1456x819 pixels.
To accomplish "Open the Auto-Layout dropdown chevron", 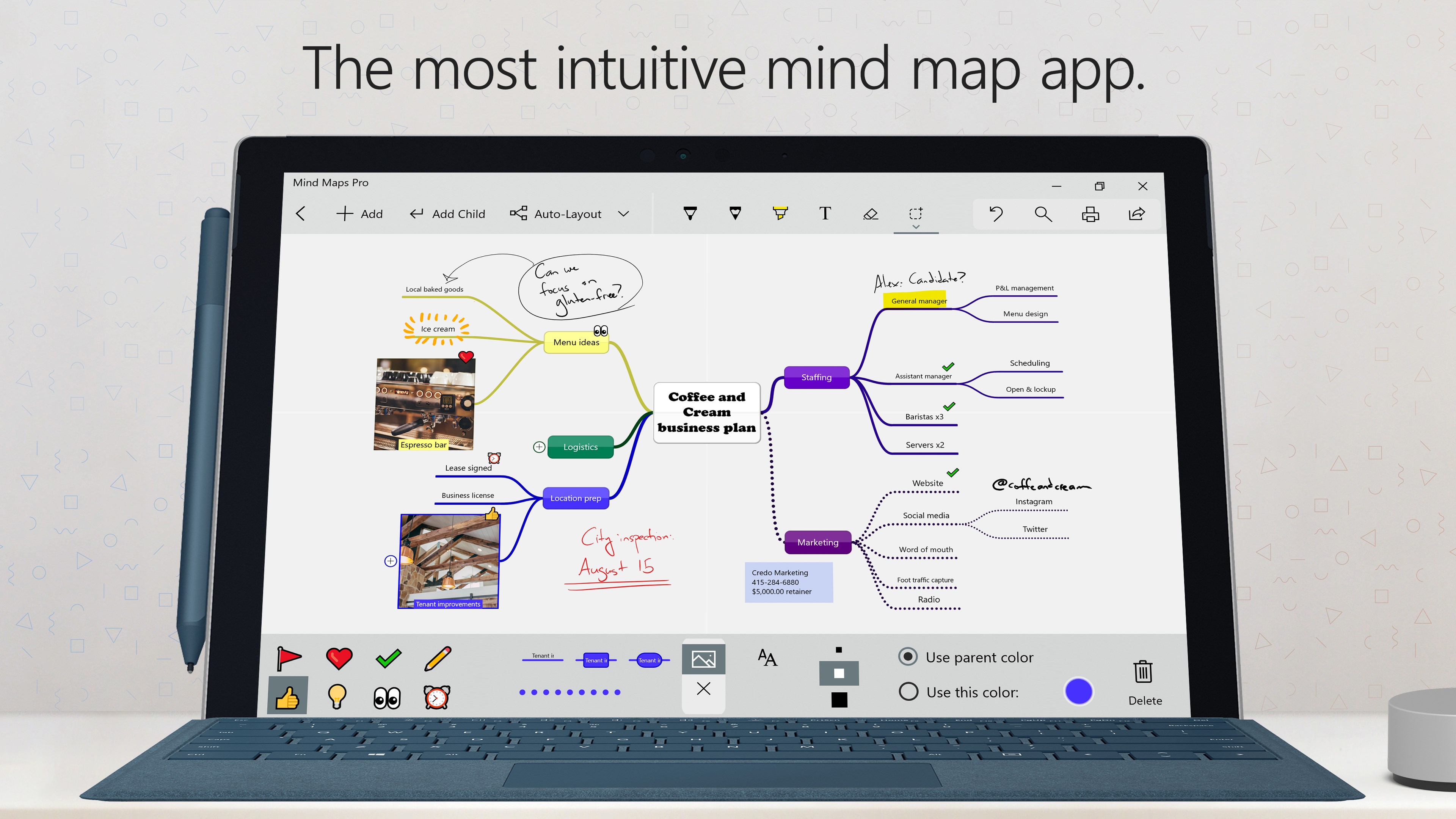I will (623, 214).
